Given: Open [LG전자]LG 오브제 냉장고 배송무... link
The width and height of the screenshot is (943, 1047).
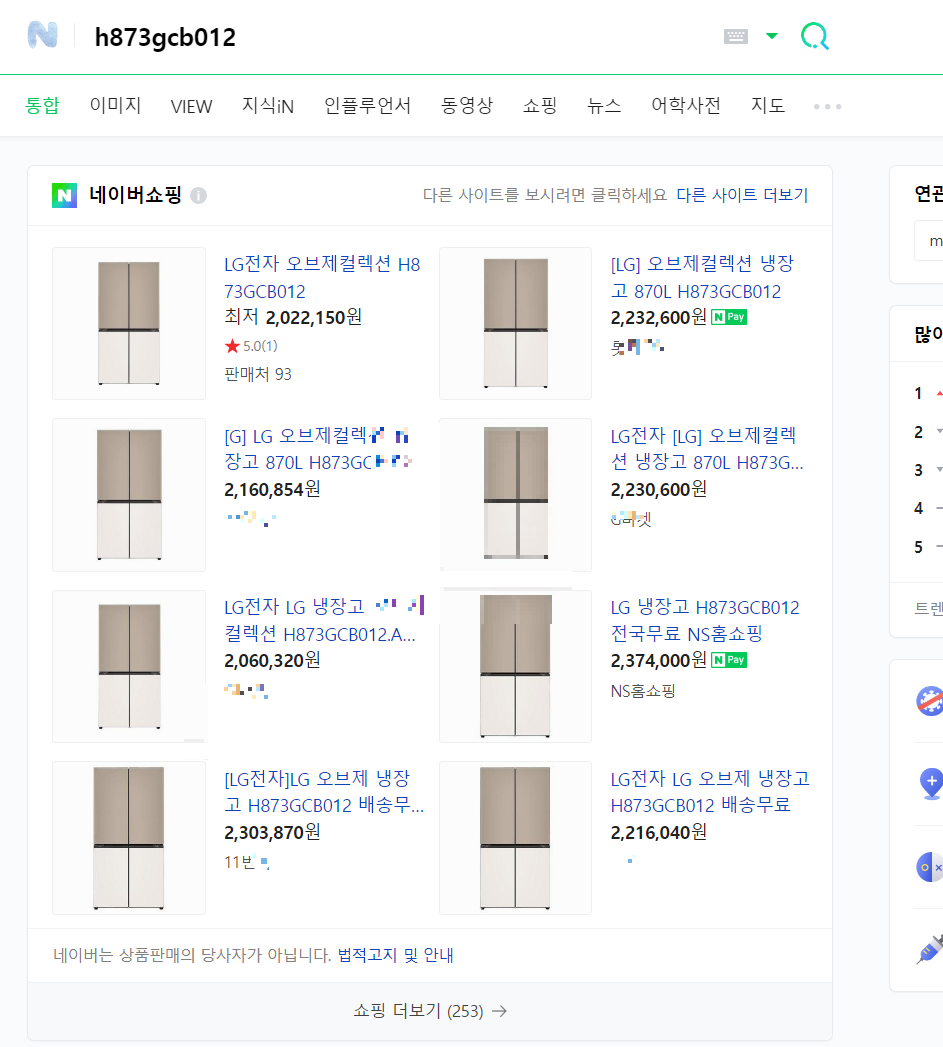Looking at the screenshot, I should click(x=324, y=792).
